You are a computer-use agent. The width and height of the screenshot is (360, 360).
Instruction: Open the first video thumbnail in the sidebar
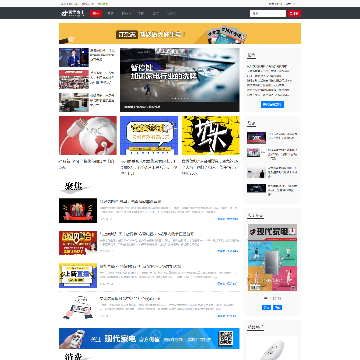[256, 138]
